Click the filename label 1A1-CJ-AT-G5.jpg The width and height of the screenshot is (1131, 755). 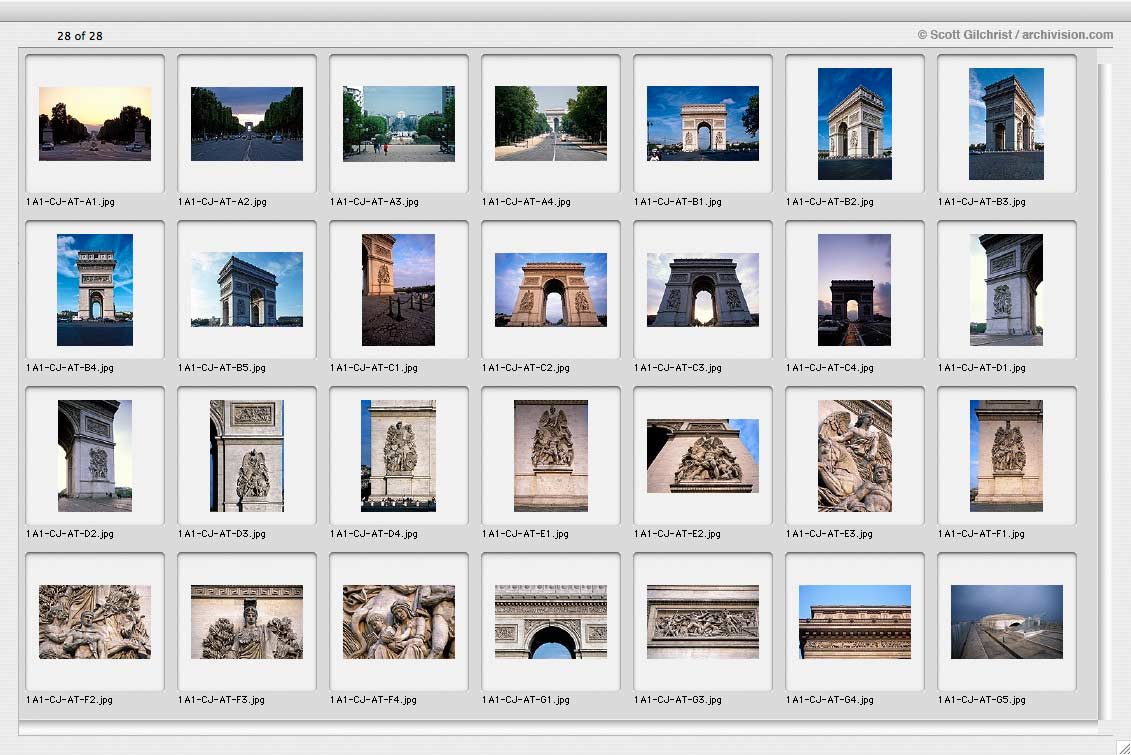tap(981, 699)
